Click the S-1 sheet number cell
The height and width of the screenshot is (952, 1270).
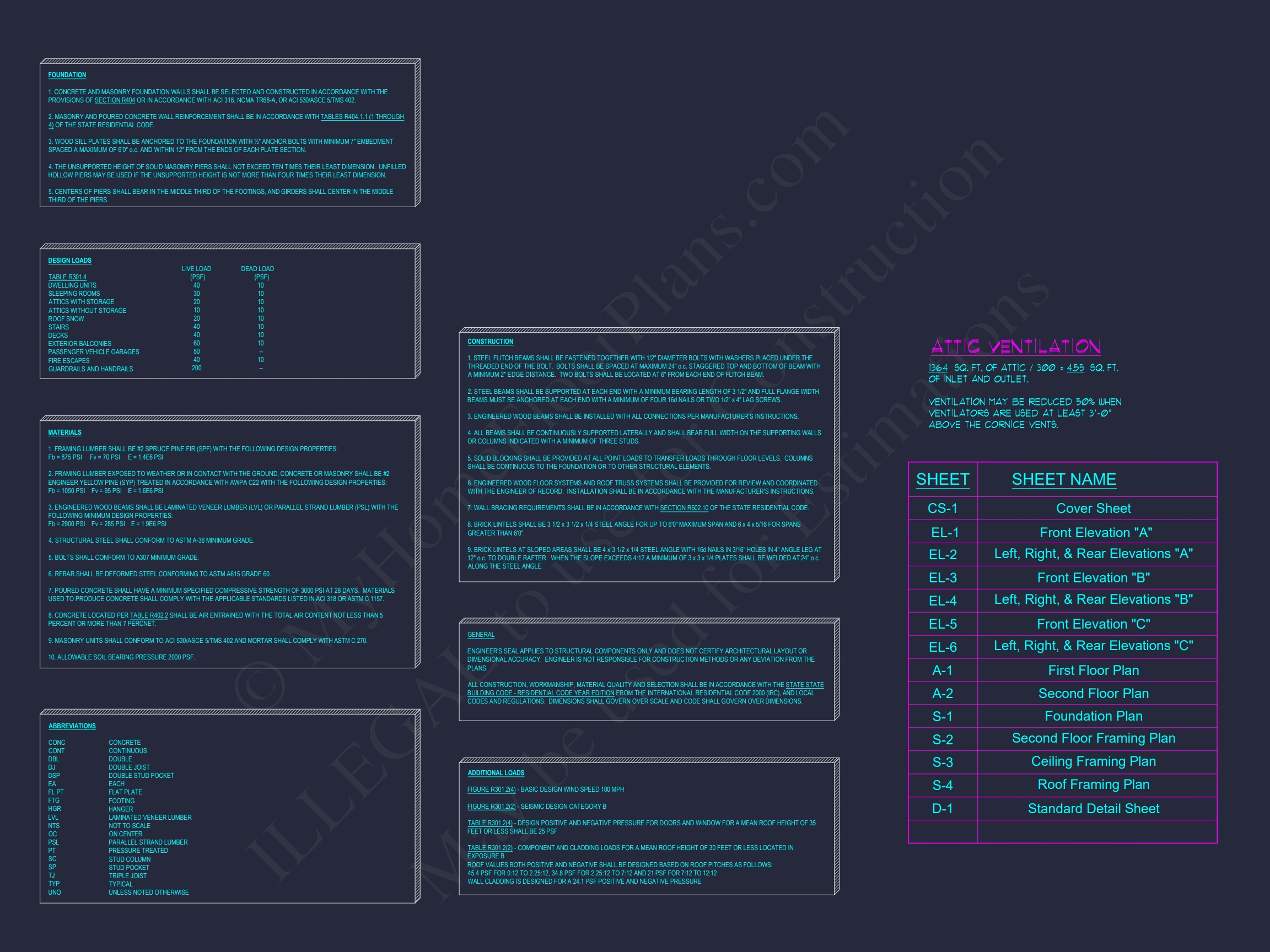pyautogui.click(x=943, y=716)
